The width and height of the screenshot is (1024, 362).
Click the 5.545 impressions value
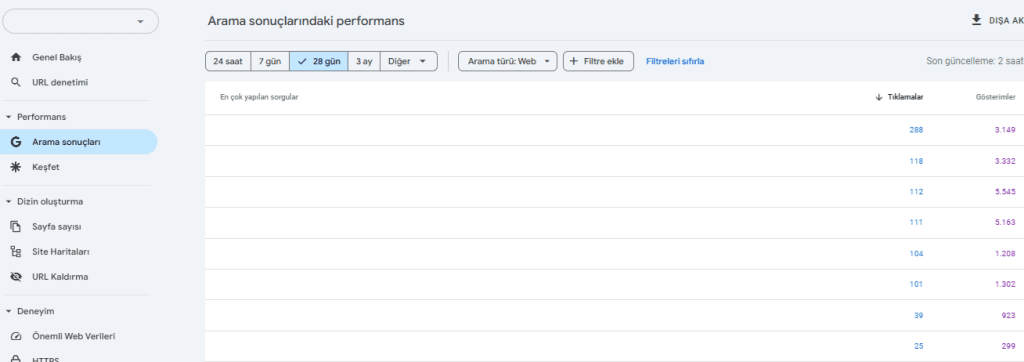point(1005,192)
